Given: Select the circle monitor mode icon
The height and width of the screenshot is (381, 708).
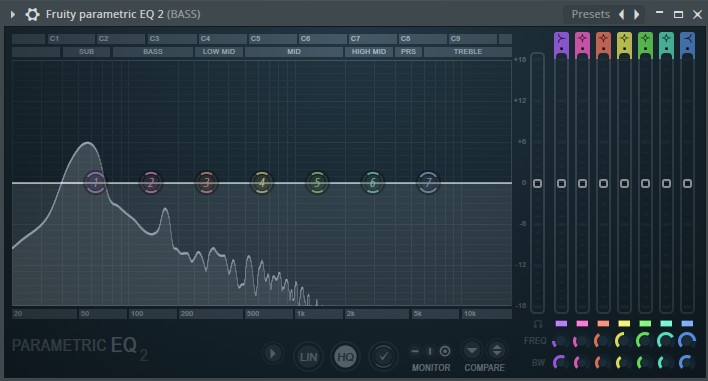Looking at the screenshot, I should [x=445, y=351].
